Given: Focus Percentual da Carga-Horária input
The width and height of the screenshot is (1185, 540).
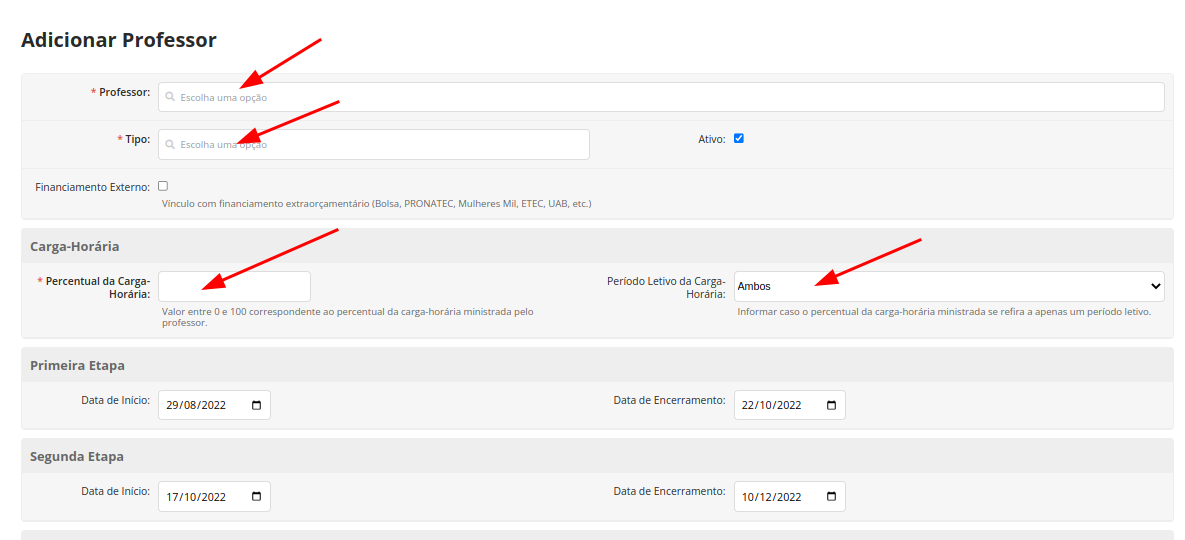Looking at the screenshot, I should (x=234, y=286).
